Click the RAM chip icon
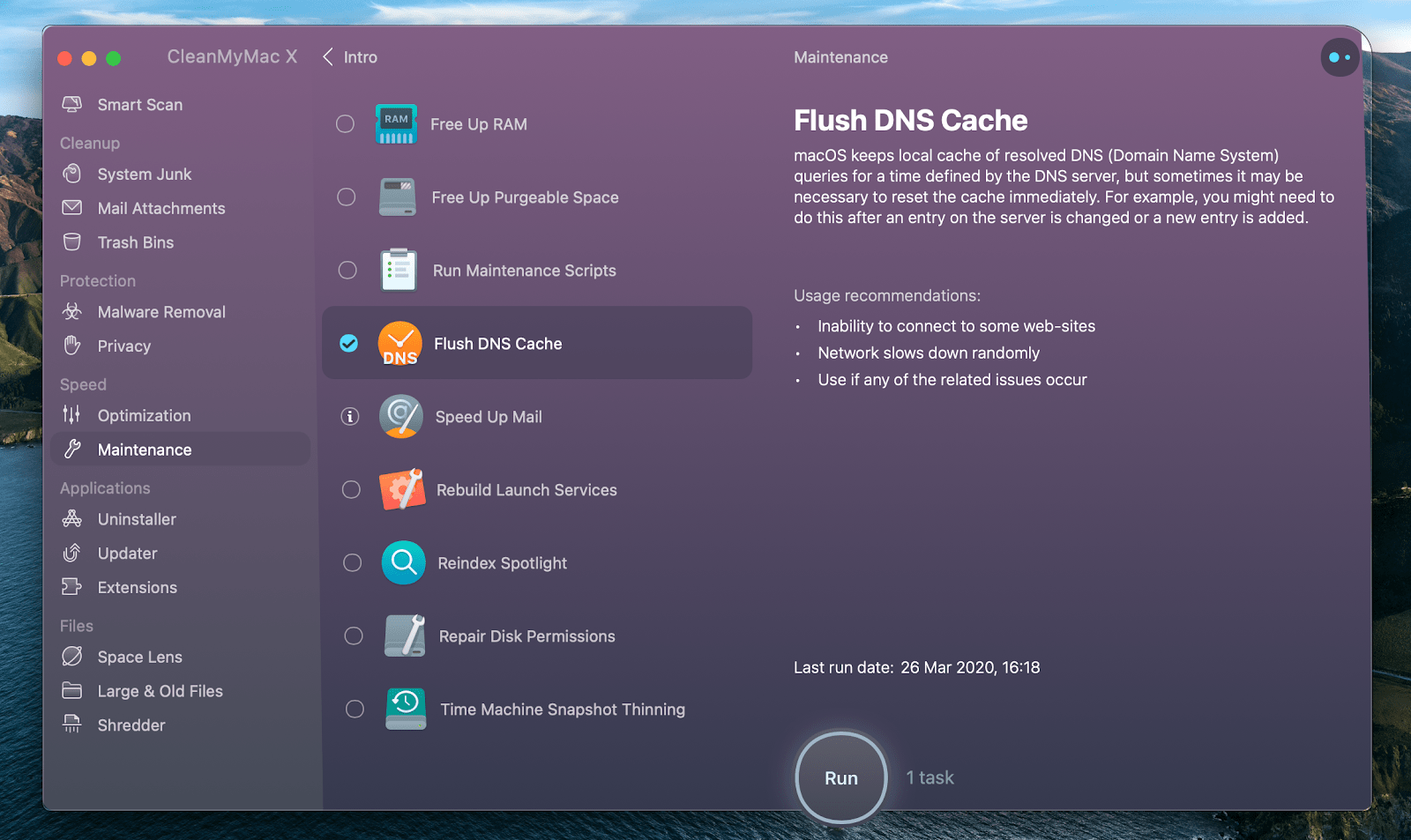 point(396,124)
